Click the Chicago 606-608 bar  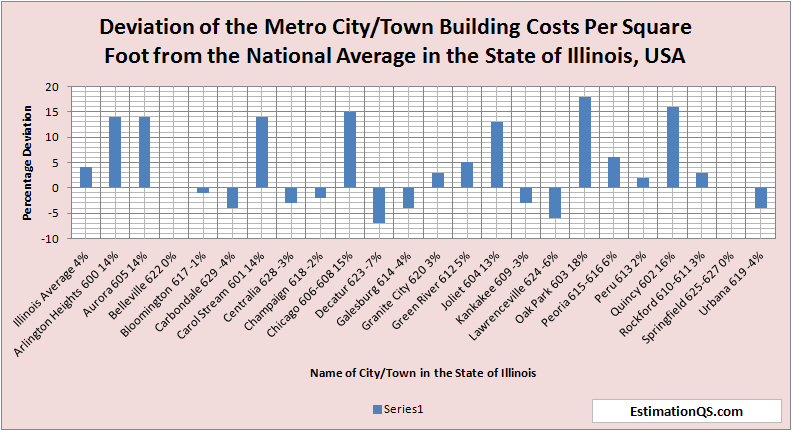350,150
